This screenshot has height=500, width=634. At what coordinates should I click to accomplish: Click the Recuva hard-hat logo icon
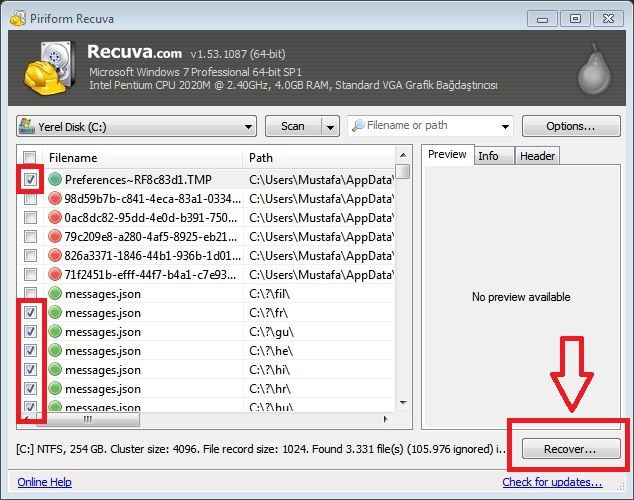49,68
